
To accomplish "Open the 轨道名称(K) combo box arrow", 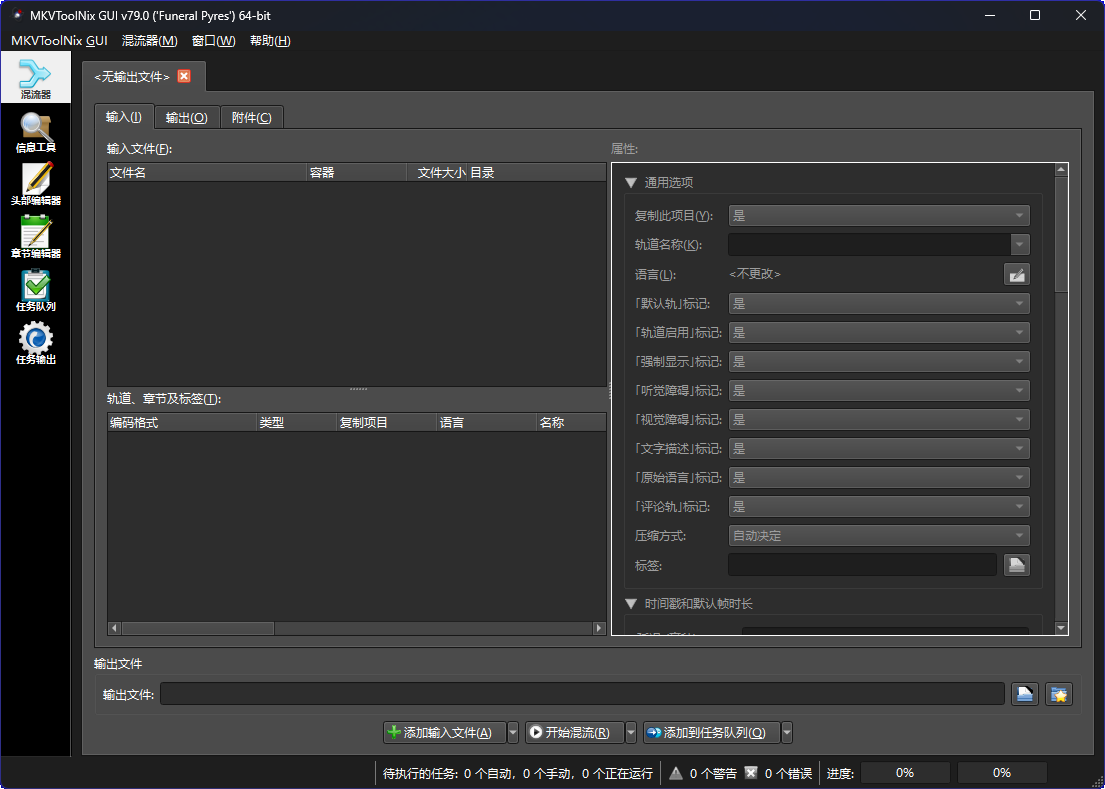I will (1020, 244).
